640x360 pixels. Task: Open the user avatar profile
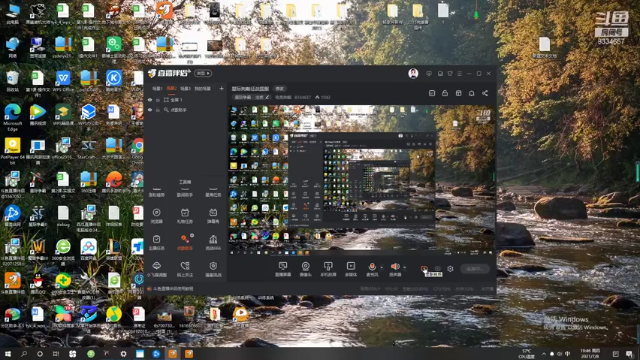pos(413,73)
